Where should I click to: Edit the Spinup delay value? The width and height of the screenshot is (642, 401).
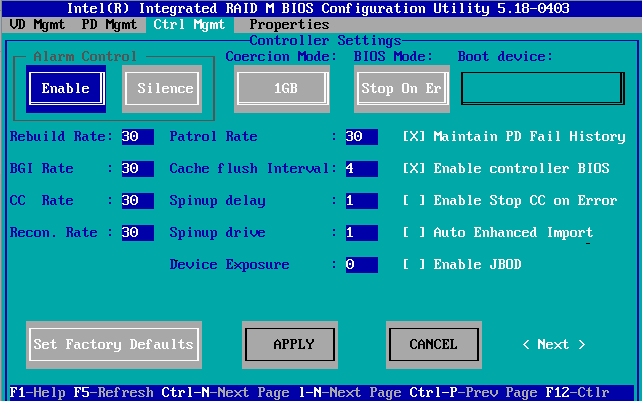pyautogui.click(x=362, y=201)
